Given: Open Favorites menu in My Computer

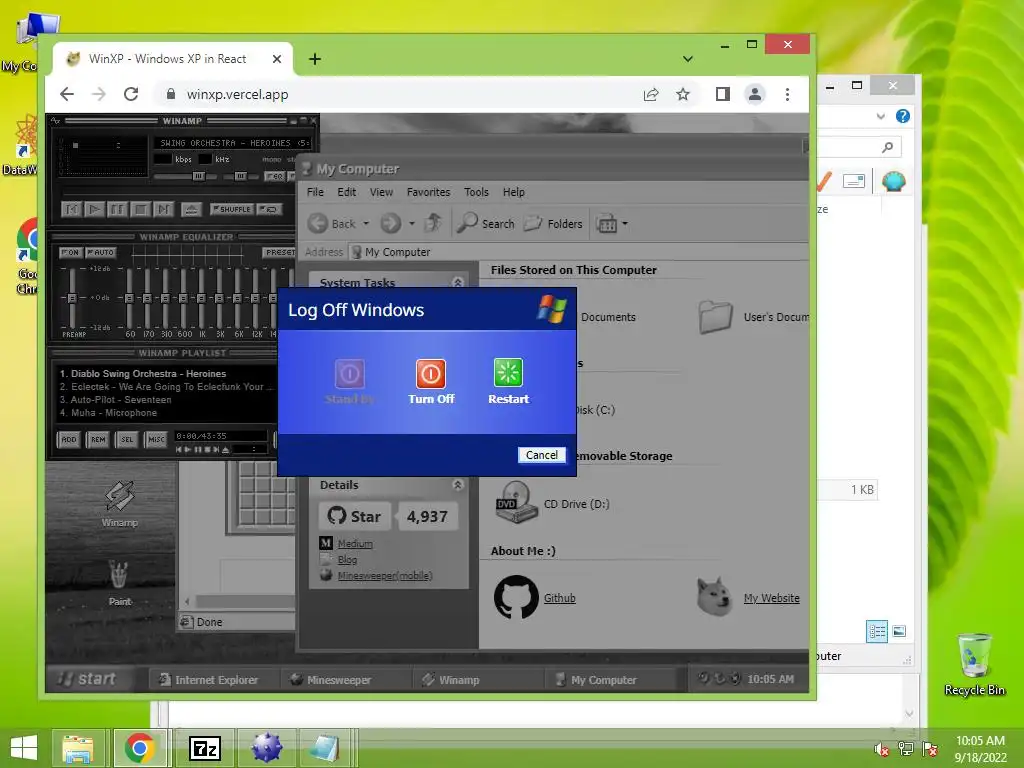Looking at the screenshot, I should tap(428, 192).
